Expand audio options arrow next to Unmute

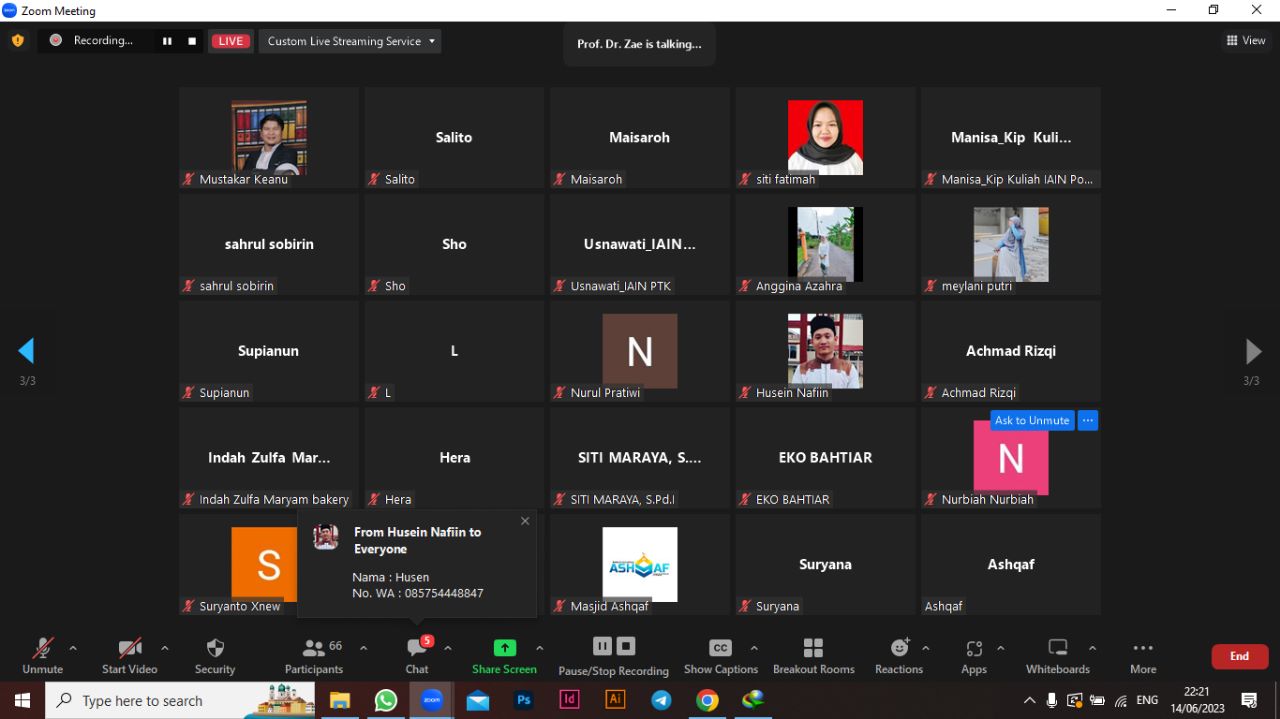coord(73,648)
